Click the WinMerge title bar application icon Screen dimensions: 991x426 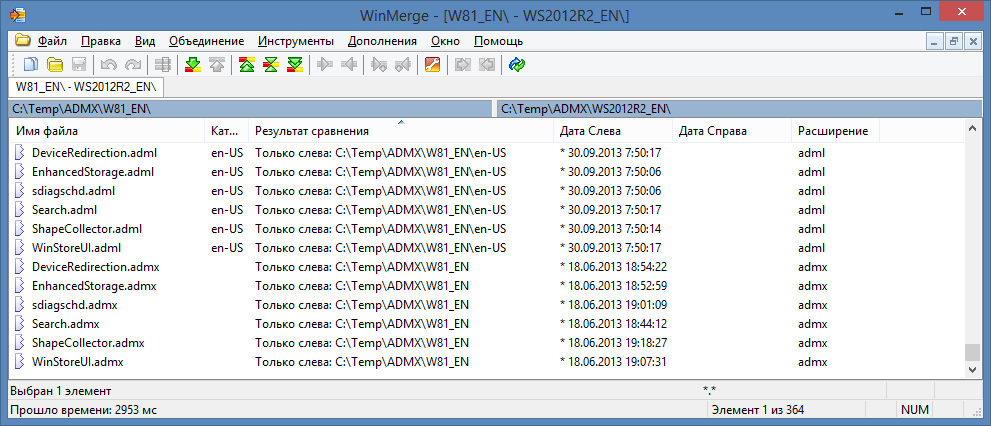point(18,14)
